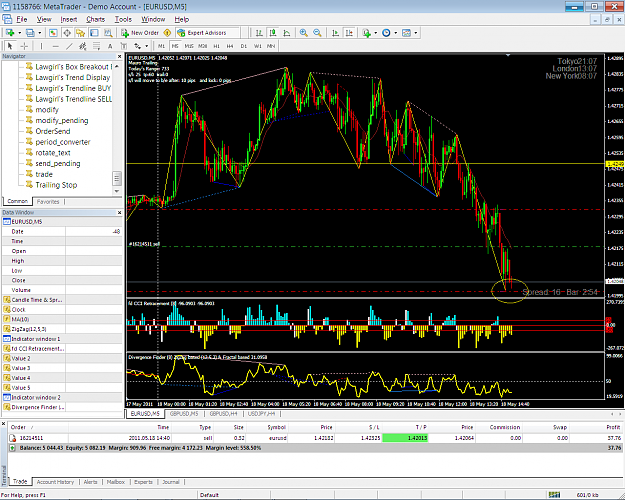
Task: Open the Templates dropdown arrow
Action: coord(415,33)
